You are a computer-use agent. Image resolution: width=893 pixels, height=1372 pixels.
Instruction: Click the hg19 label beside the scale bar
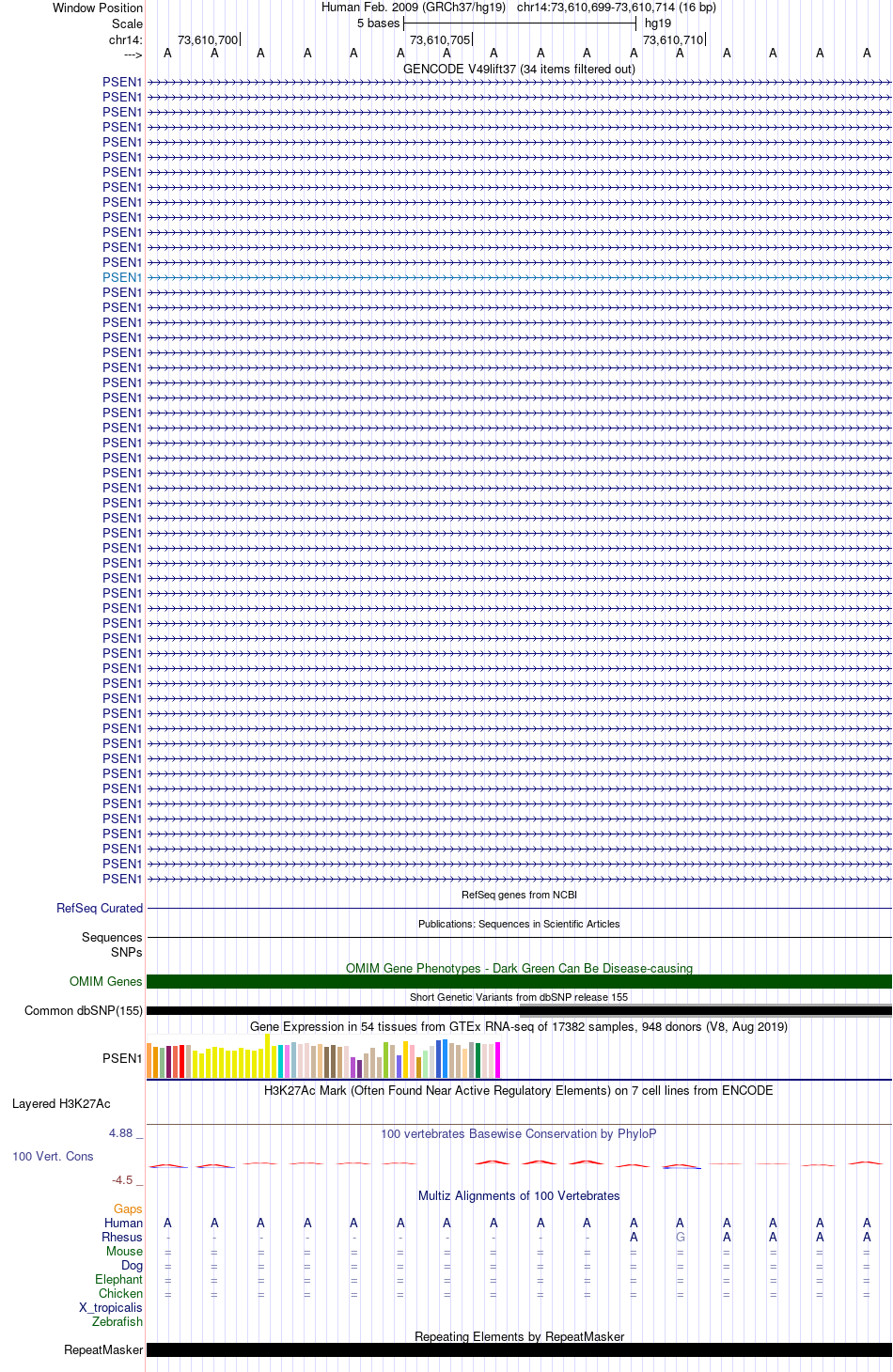pos(658,23)
